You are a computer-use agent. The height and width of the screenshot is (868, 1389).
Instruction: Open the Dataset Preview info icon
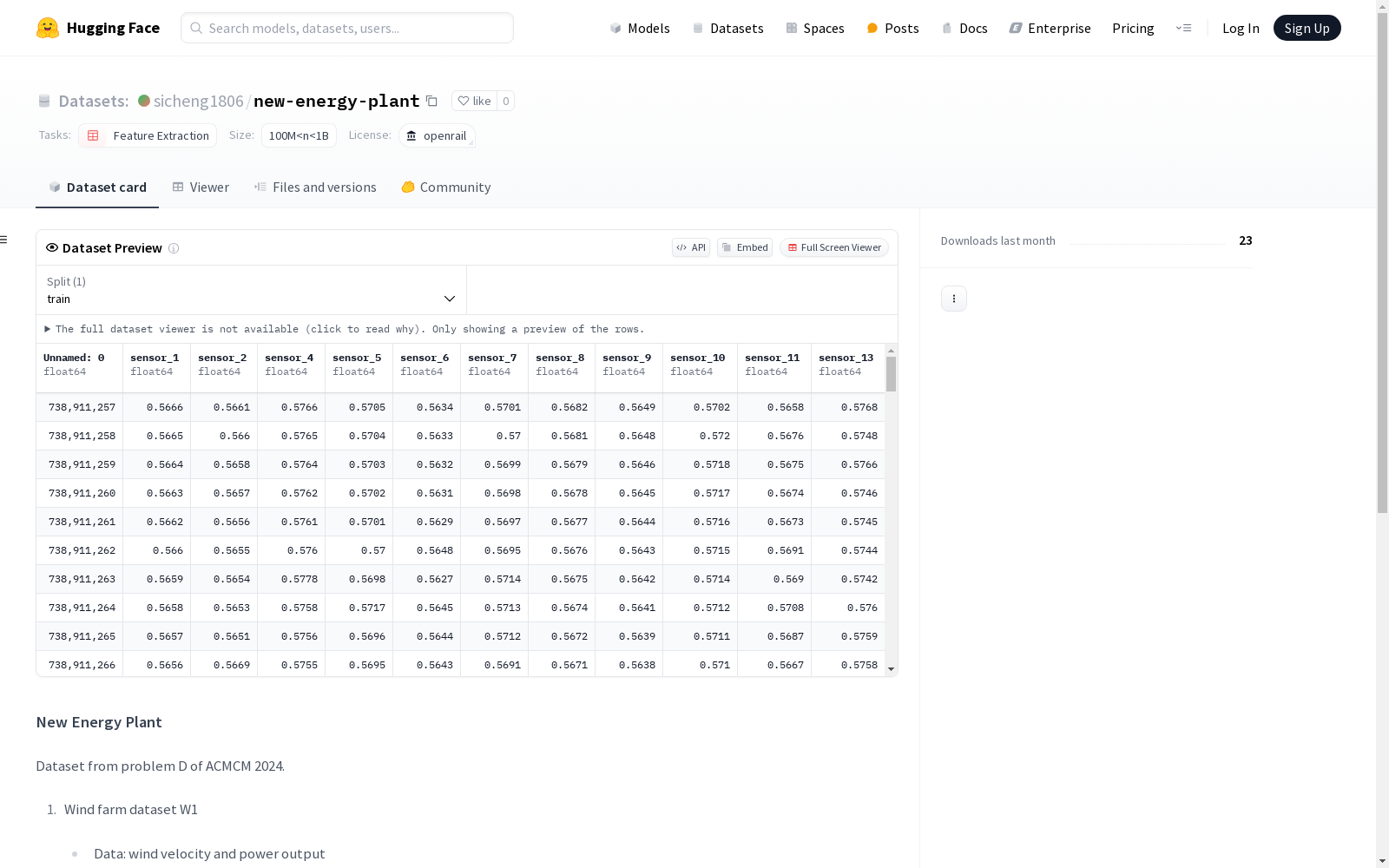(x=174, y=248)
